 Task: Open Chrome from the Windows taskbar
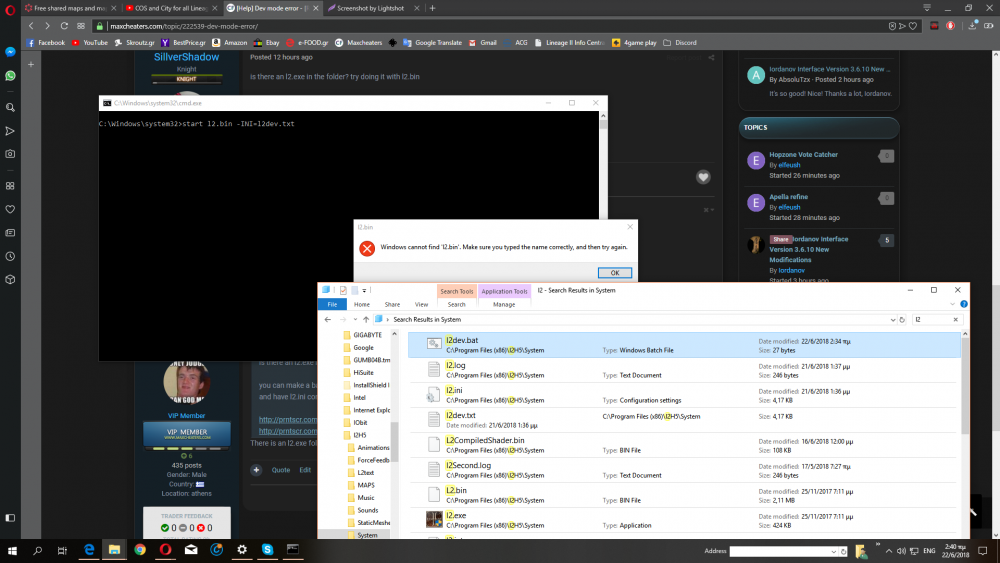click(140, 550)
